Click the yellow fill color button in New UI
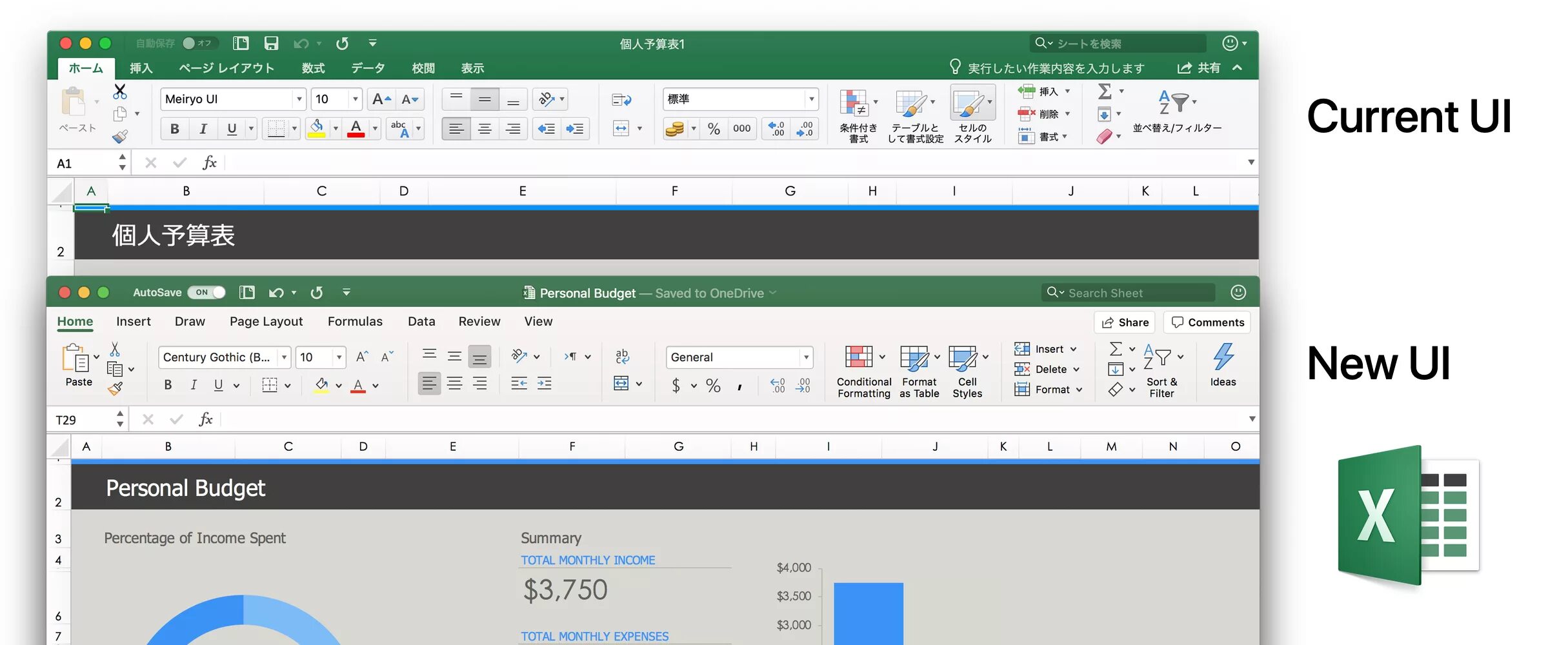Screen dimensions: 1568x645 point(321,386)
